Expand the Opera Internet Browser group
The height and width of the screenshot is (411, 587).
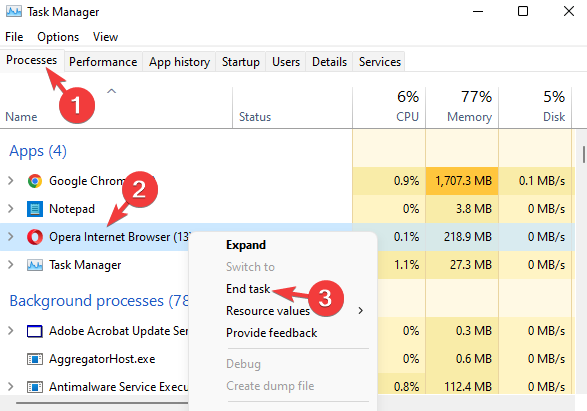click(x=11, y=237)
